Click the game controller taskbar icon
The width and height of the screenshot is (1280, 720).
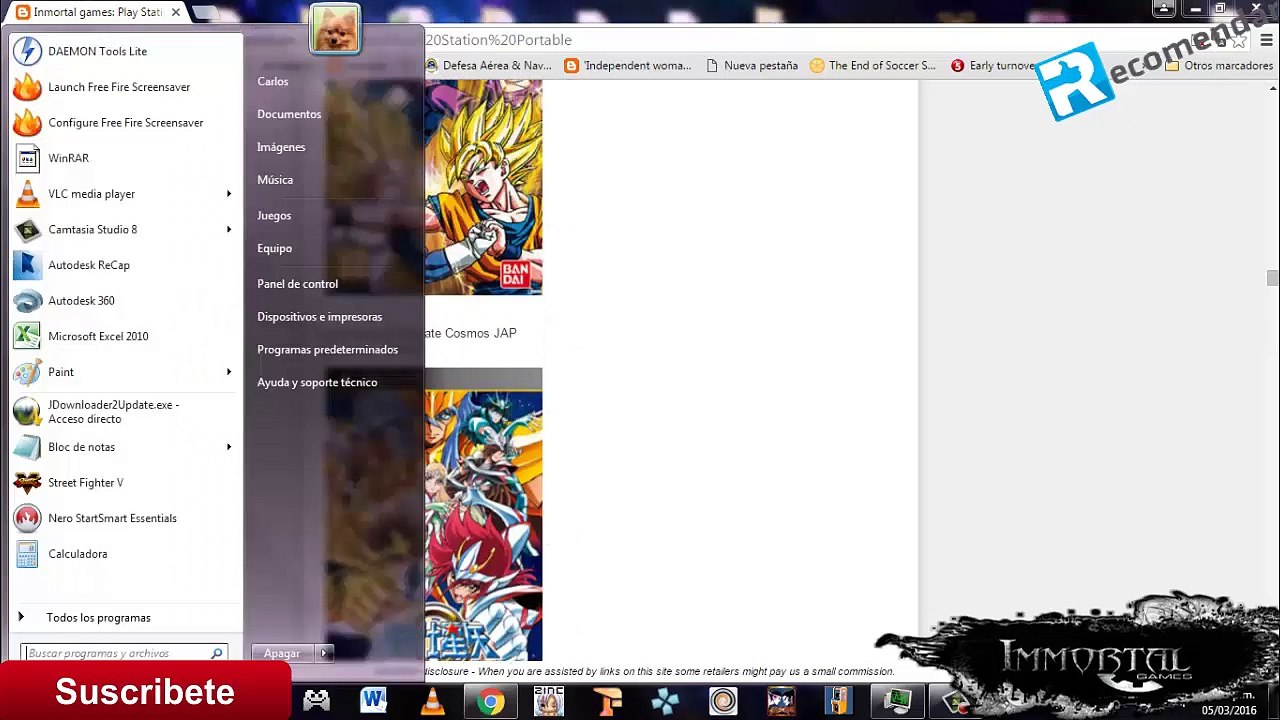click(316, 701)
